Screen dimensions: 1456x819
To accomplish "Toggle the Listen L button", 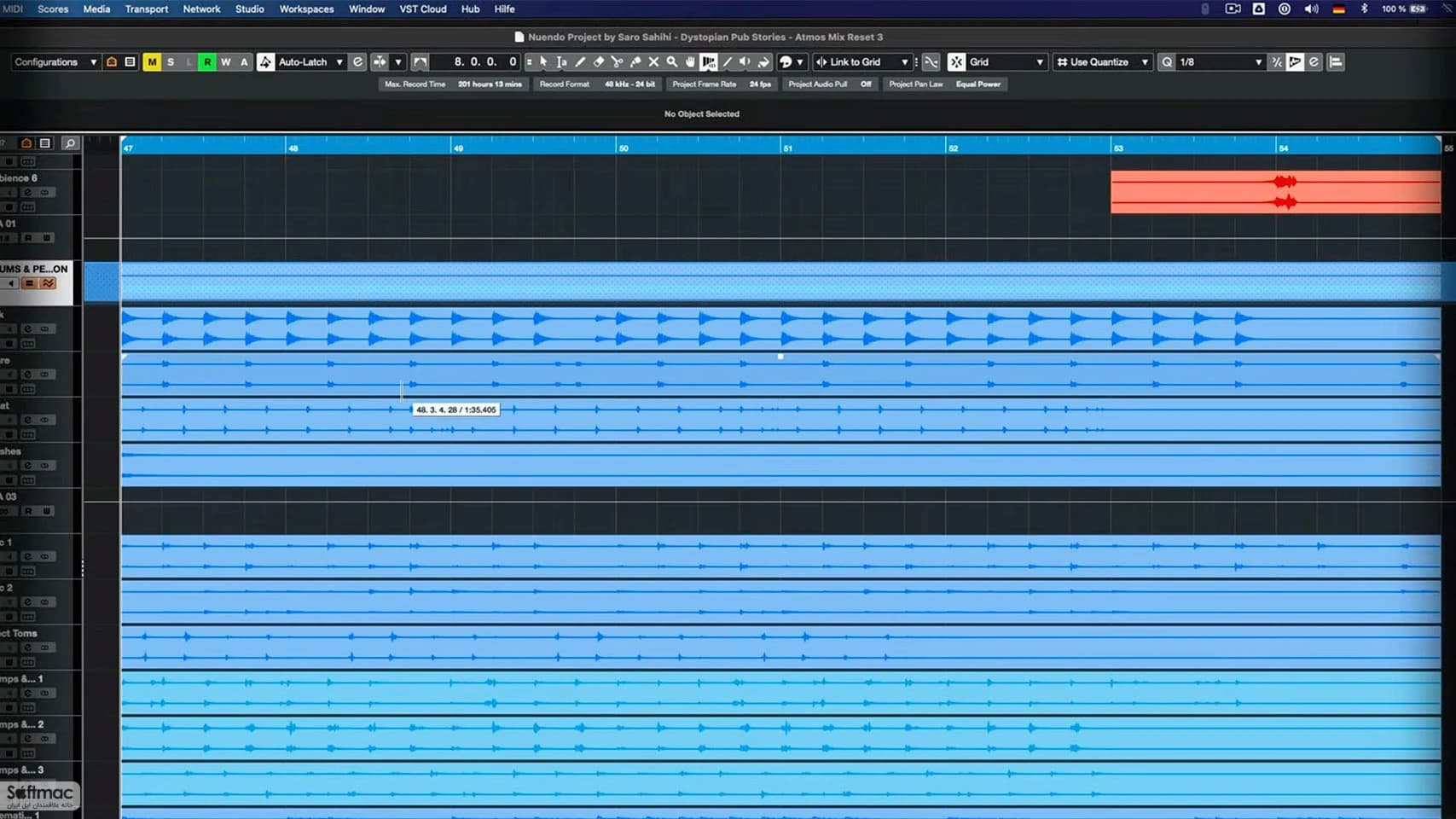I will (189, 62).
